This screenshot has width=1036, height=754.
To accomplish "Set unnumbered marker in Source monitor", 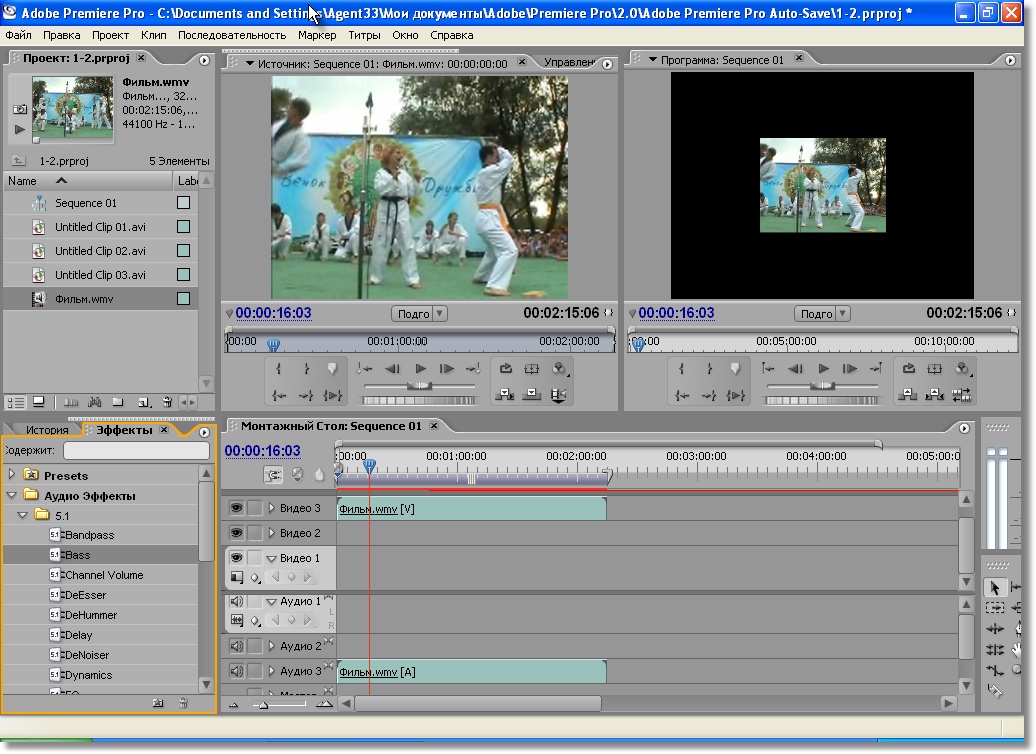I will pos(332,369).
